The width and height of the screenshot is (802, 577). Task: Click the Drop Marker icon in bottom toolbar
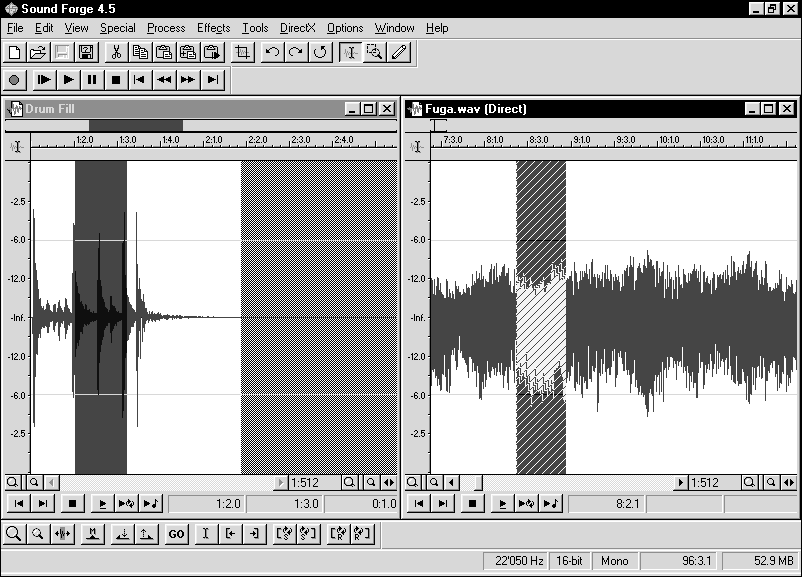(x=92, y=534)
